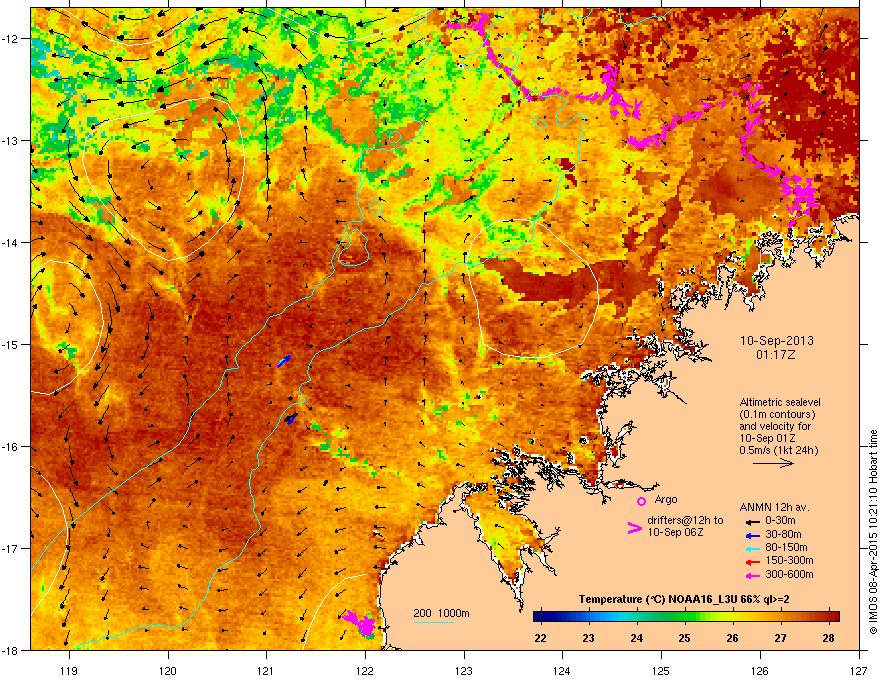This screenshot has height=680, width=880.
Task: Click the magenta drifter track cluster near 18°S
Action: 360,623
